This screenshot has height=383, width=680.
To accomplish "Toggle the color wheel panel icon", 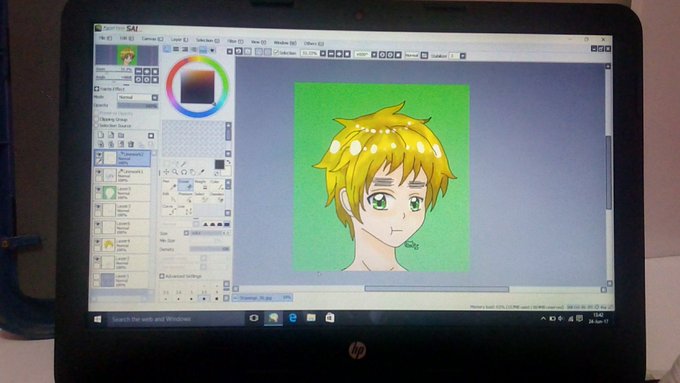I will 167,49.
